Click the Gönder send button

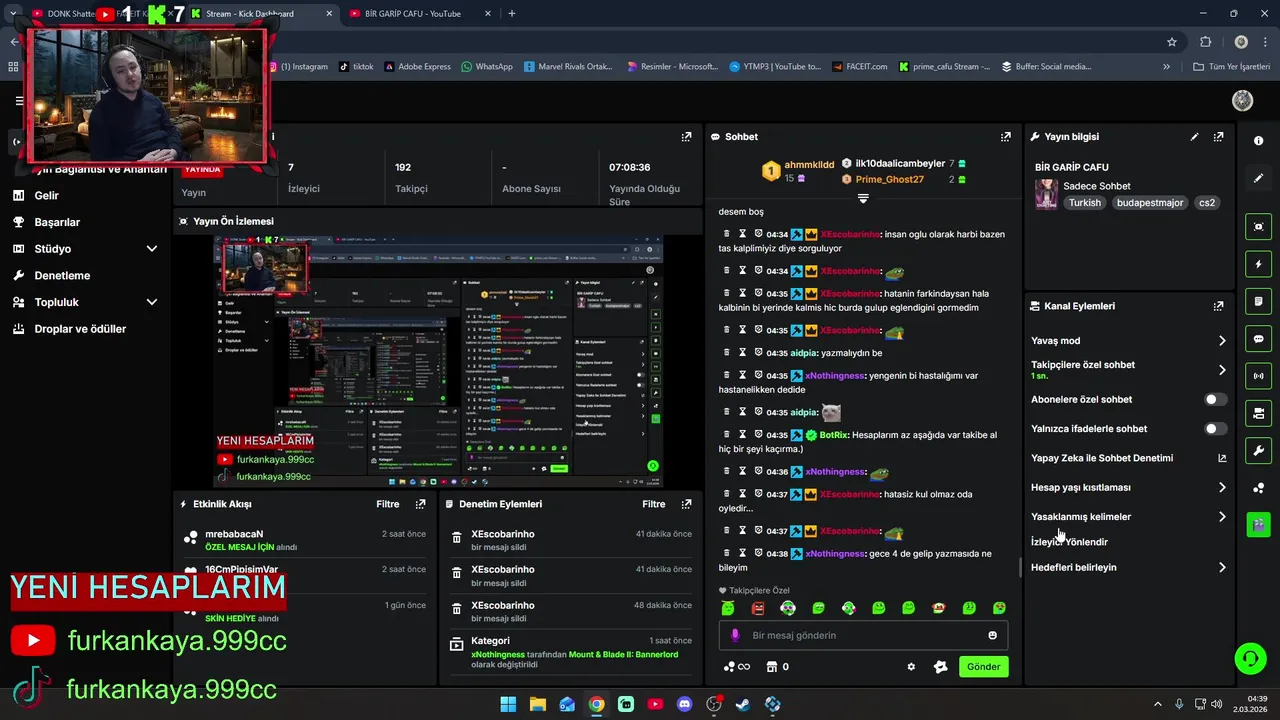[x=983, y=667]
